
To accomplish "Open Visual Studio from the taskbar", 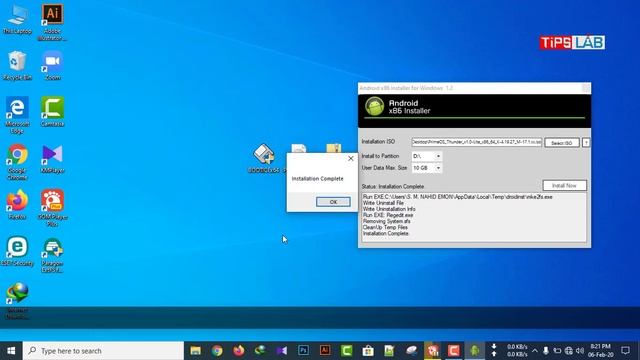I will pos(282,351).
